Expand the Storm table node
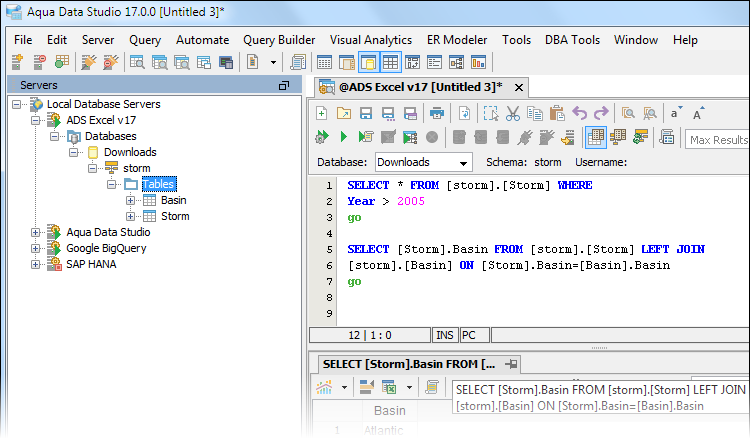Image resolution: width=750 pixels, height=439 pixels. (130, 216)
